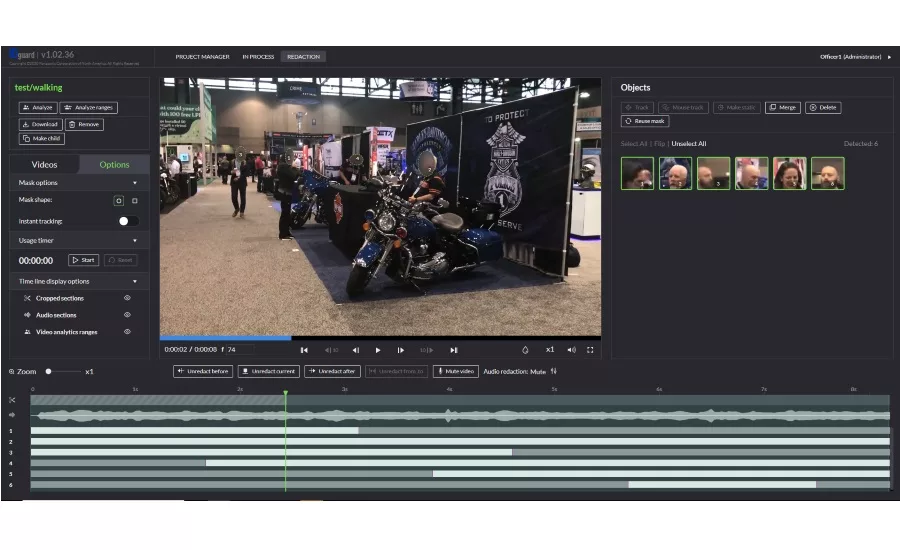Collapse the Usage timer section
The width and height of the screenshot is (900, 550).
[x=135, y=241]
